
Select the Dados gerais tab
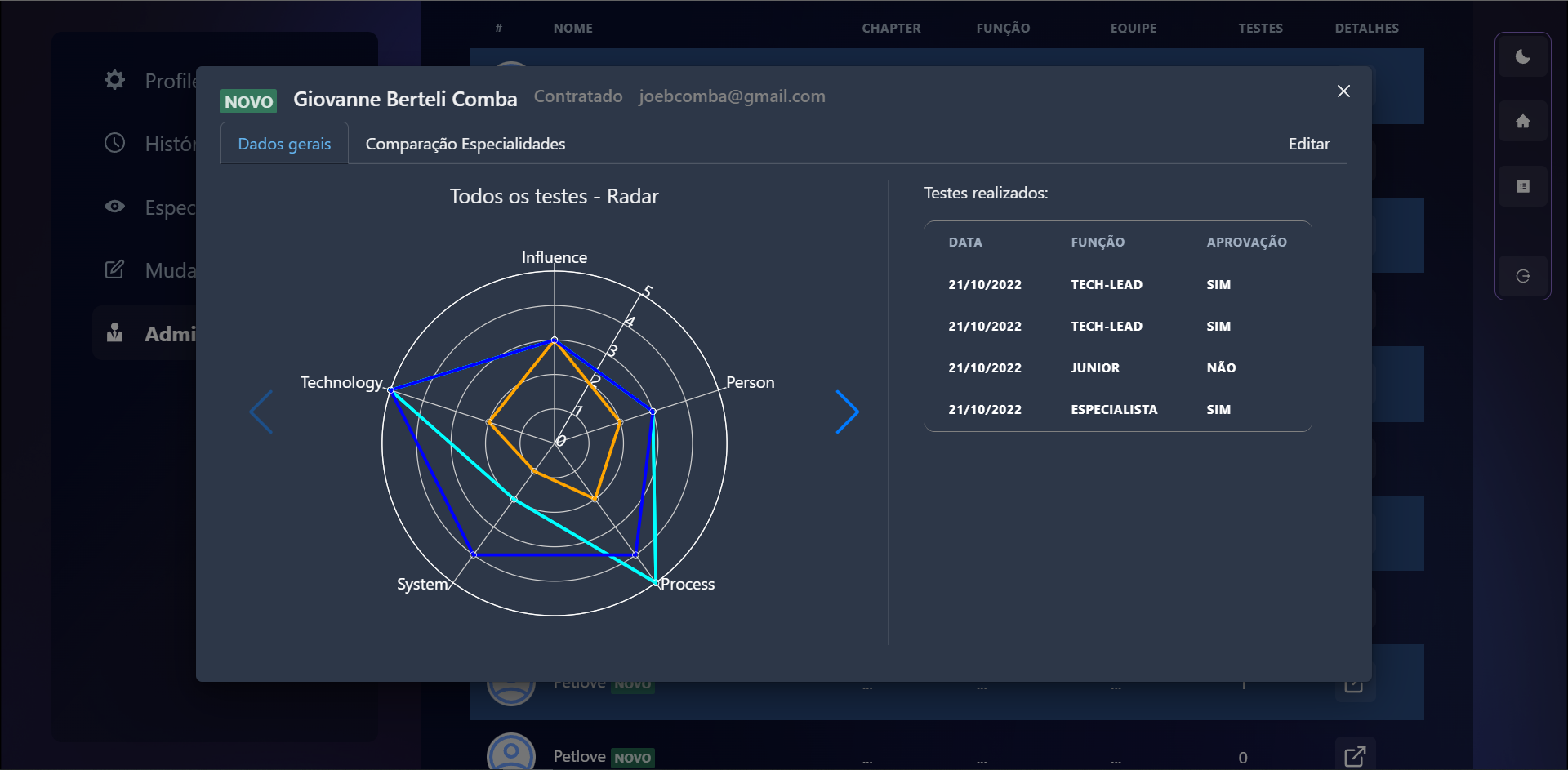tap(284, 144)
